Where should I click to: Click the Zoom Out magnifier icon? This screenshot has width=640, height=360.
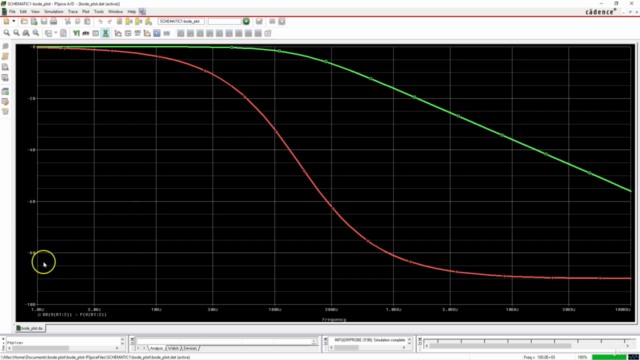point(16,33)
